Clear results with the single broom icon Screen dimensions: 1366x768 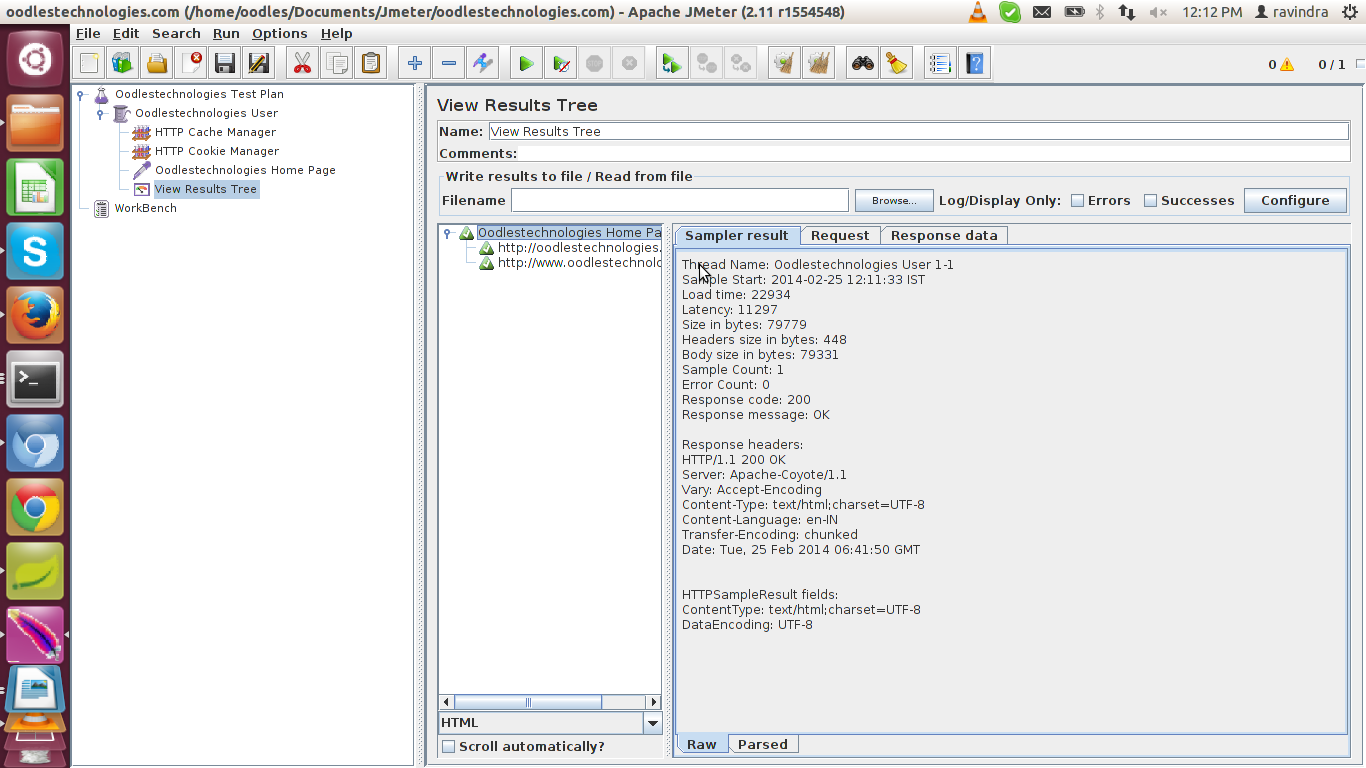784,64
